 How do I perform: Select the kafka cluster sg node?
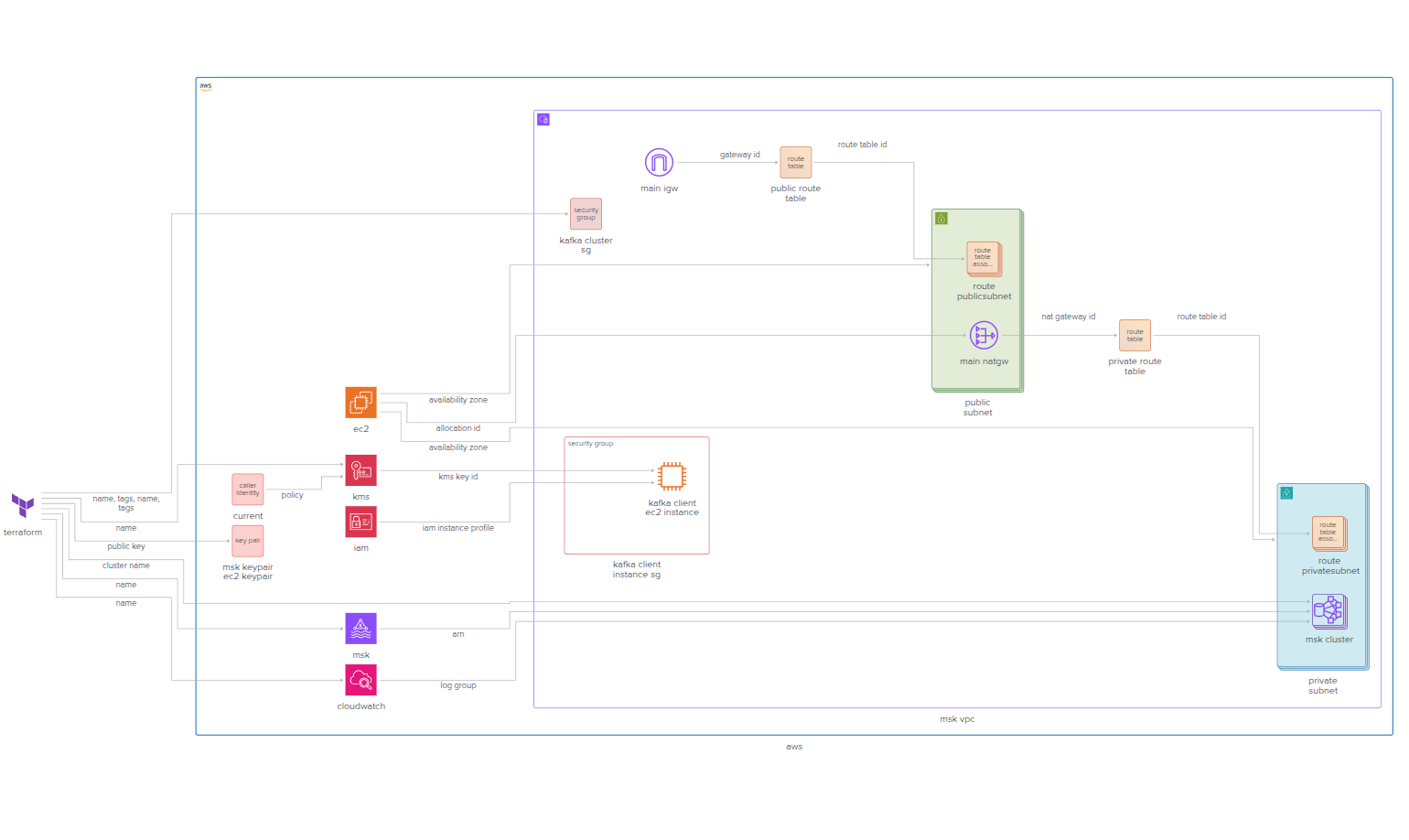(586, 214)
